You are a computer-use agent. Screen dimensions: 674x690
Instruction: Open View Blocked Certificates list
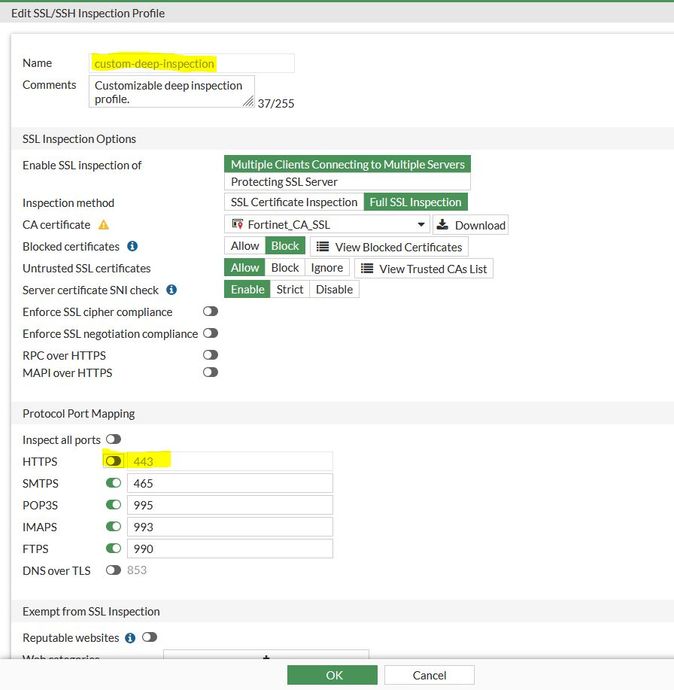click(x=389, y=247)
